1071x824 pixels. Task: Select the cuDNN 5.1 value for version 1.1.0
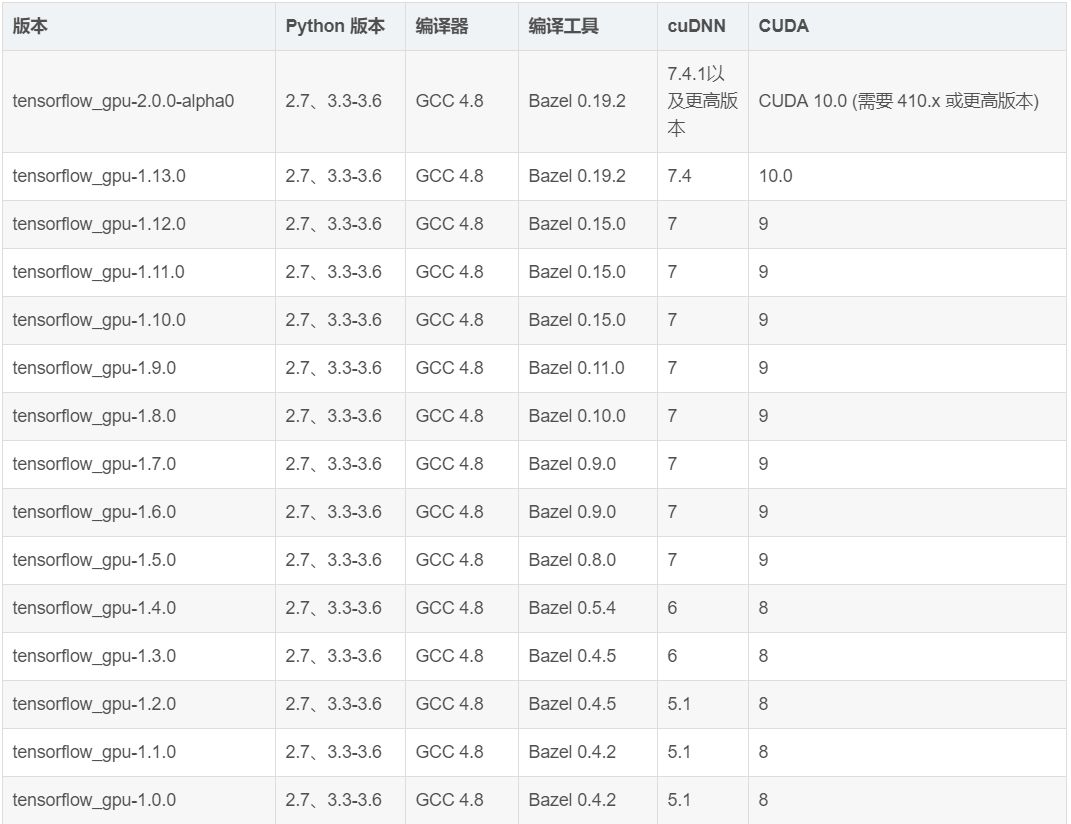pos(672,752)
